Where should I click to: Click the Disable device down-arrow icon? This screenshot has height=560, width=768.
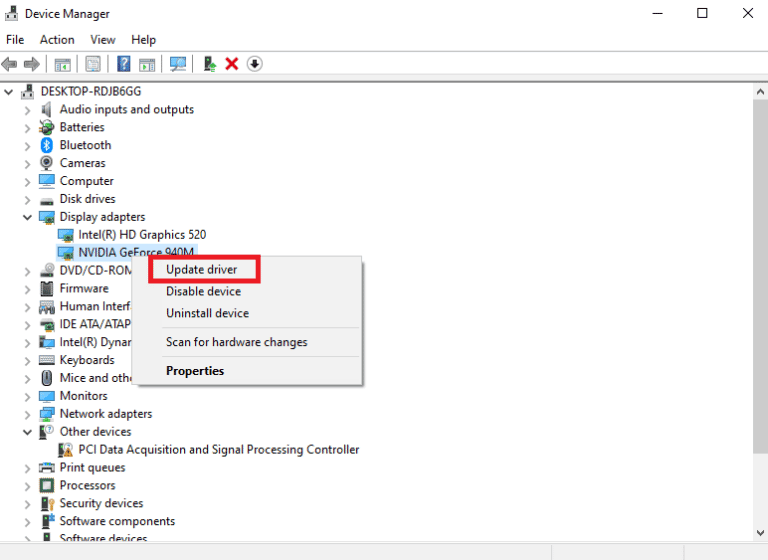(255, 64)
